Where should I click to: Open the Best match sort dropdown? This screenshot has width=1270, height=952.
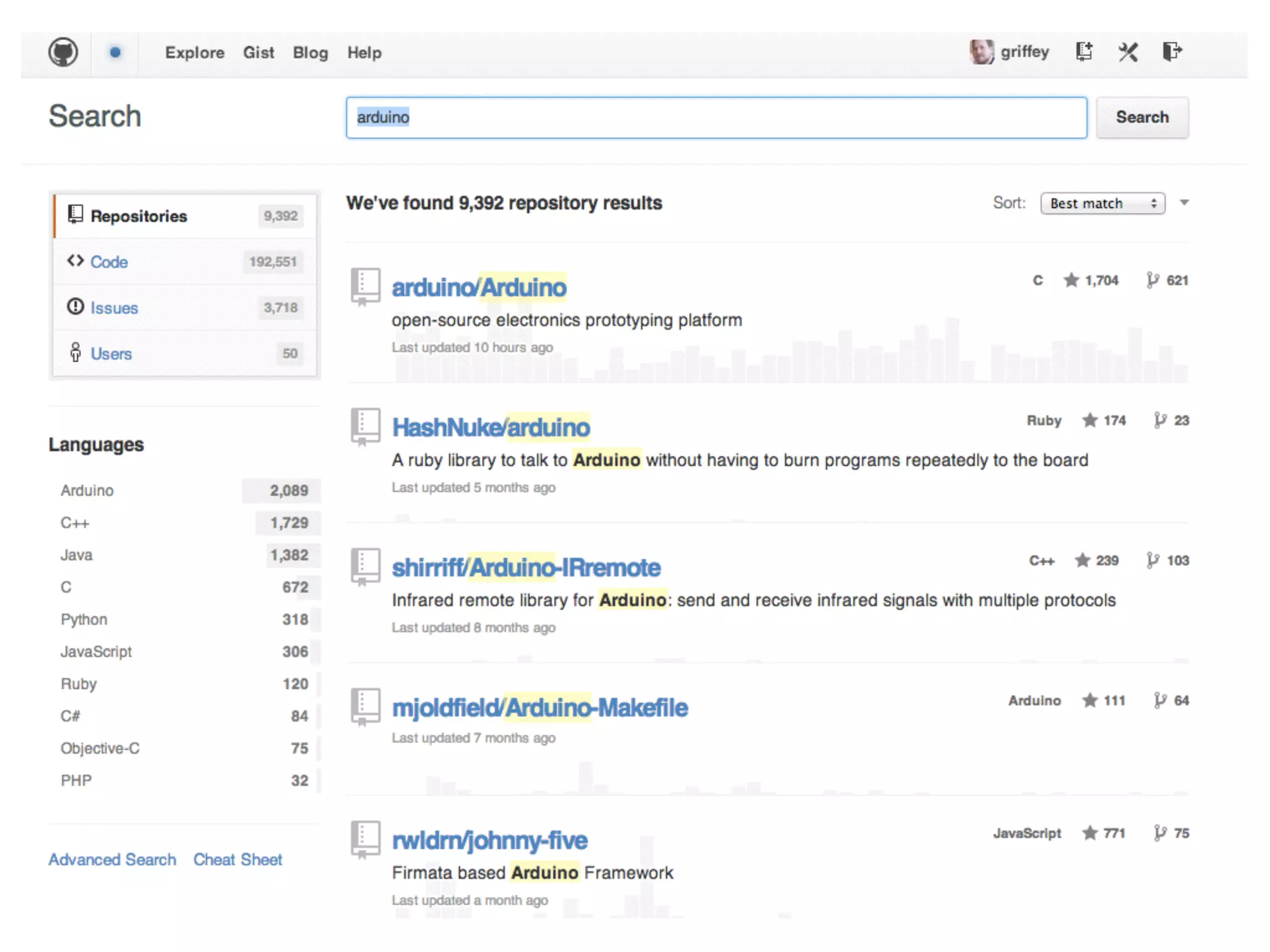(x=1103, y=203)
